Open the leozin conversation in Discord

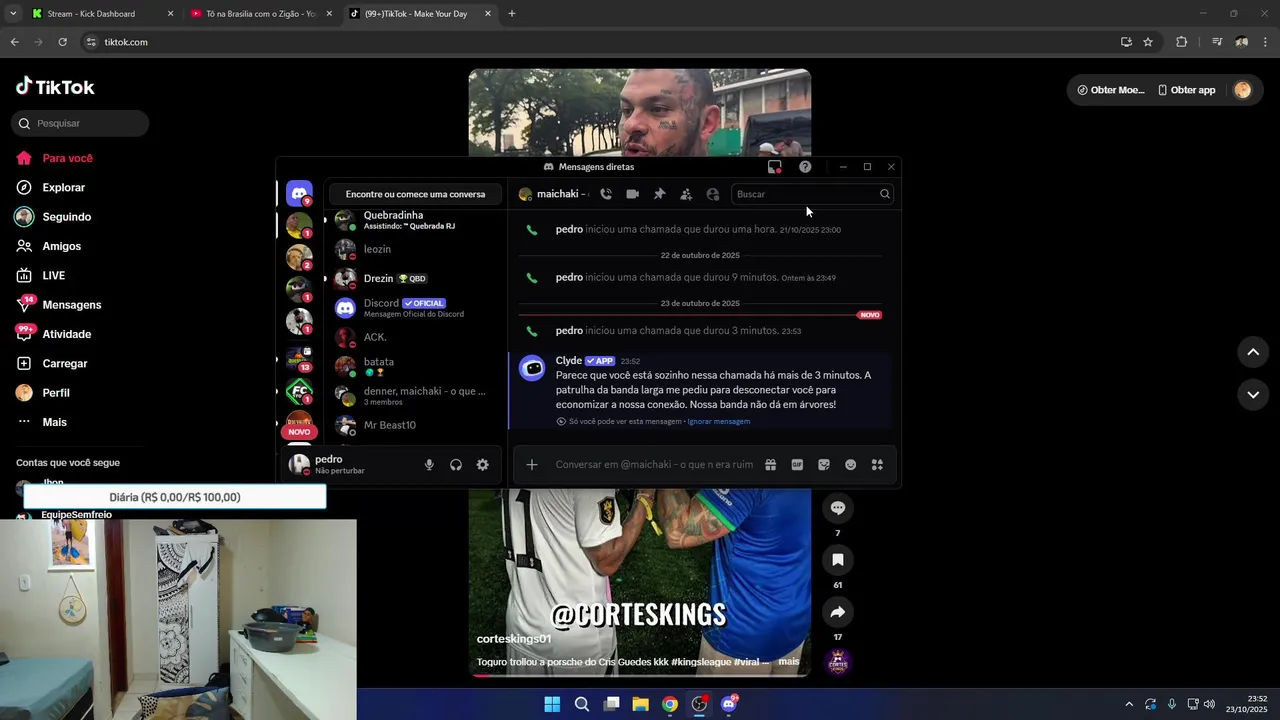[415, 249]
